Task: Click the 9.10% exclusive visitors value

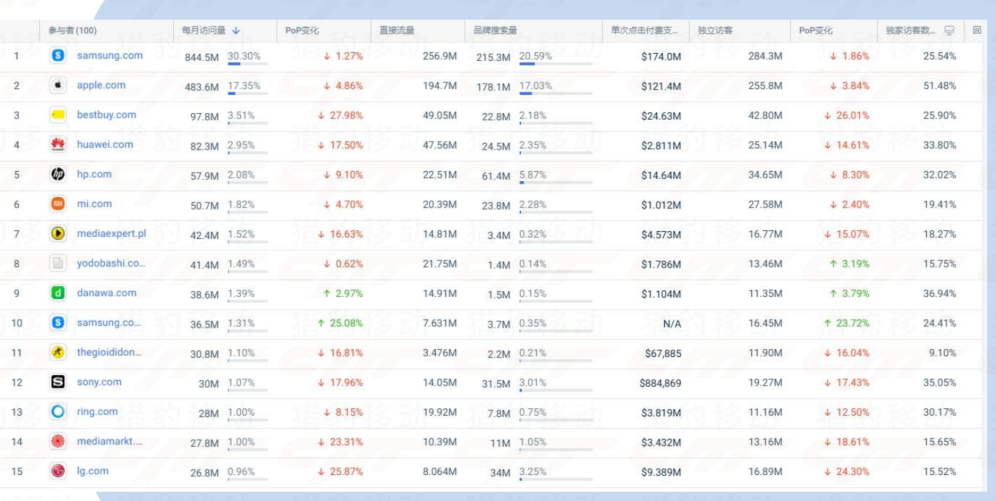Action: click(x=942, y=353)
